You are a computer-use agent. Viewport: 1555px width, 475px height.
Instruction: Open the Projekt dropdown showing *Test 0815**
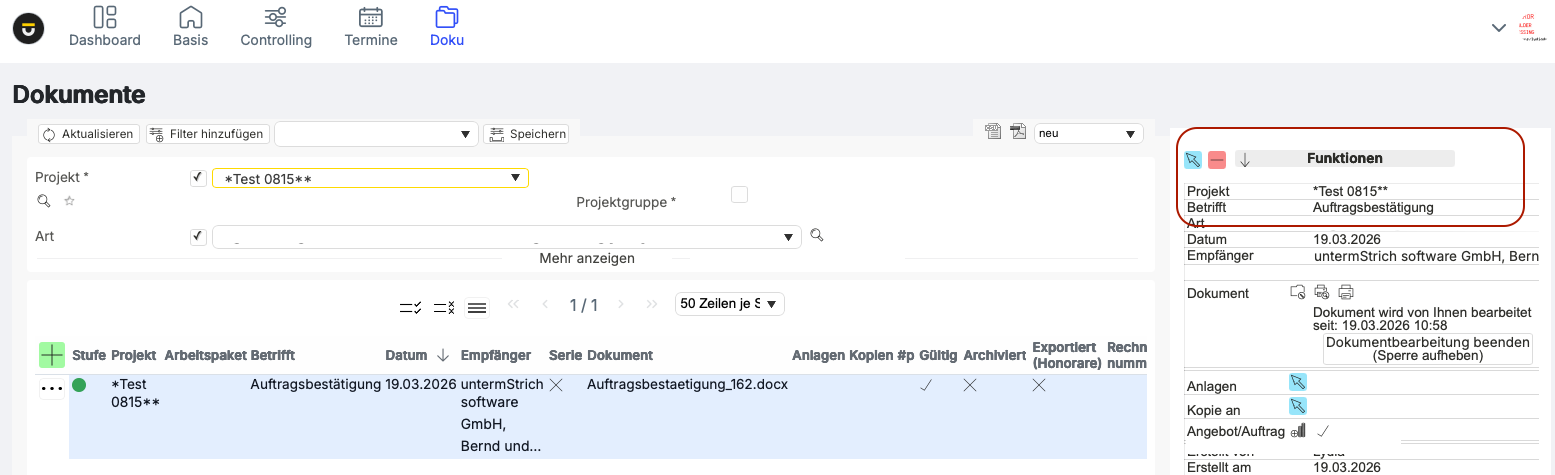tap(370, 178)
